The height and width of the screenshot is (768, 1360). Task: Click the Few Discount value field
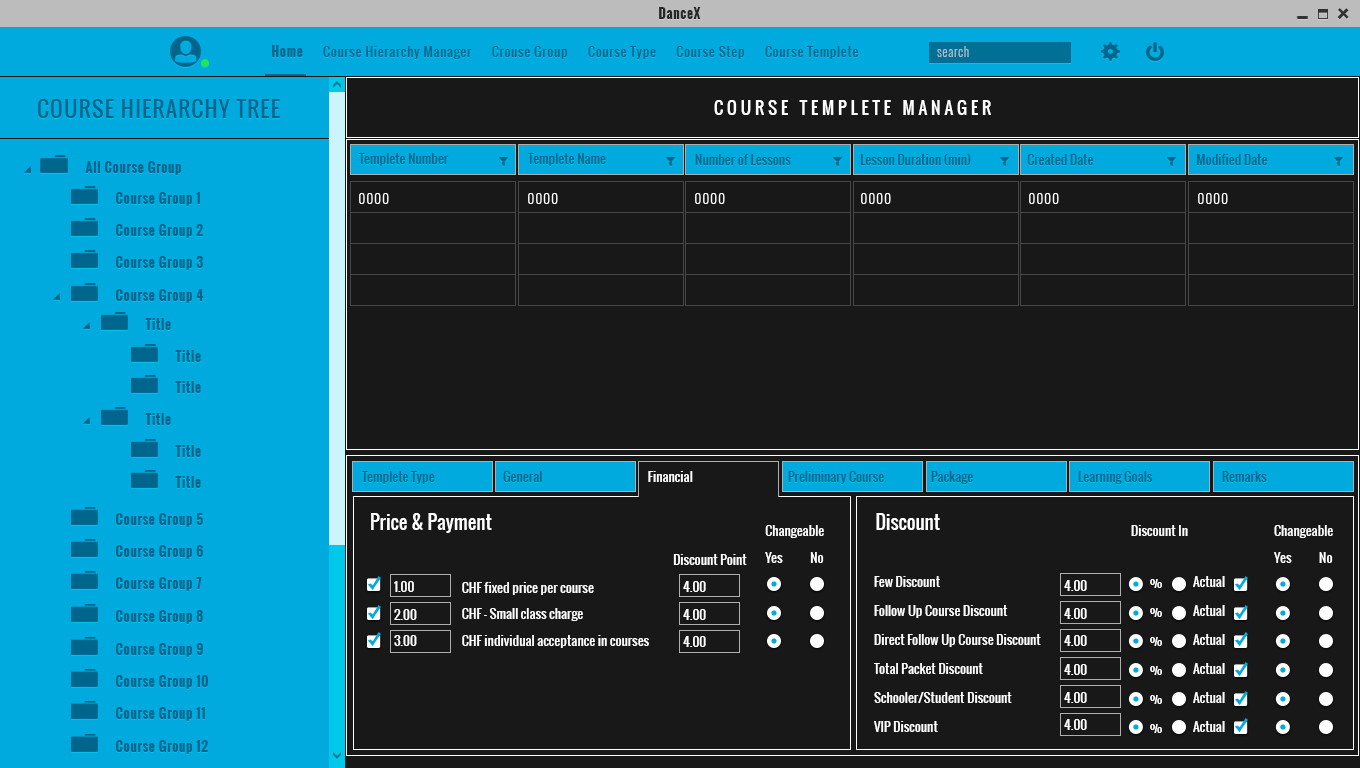coord(1090,585)
